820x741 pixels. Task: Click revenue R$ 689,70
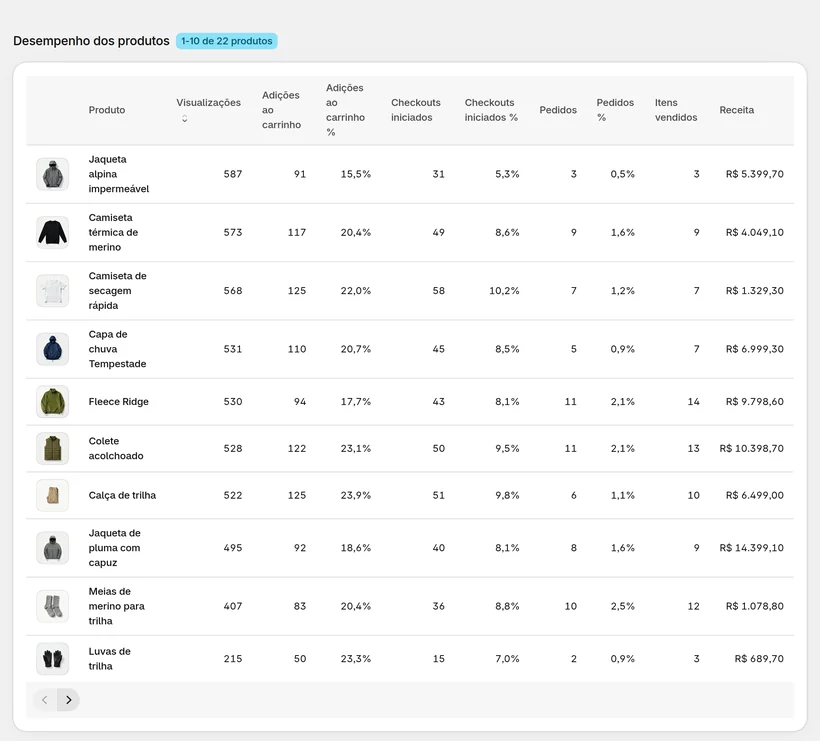point(759,658)
